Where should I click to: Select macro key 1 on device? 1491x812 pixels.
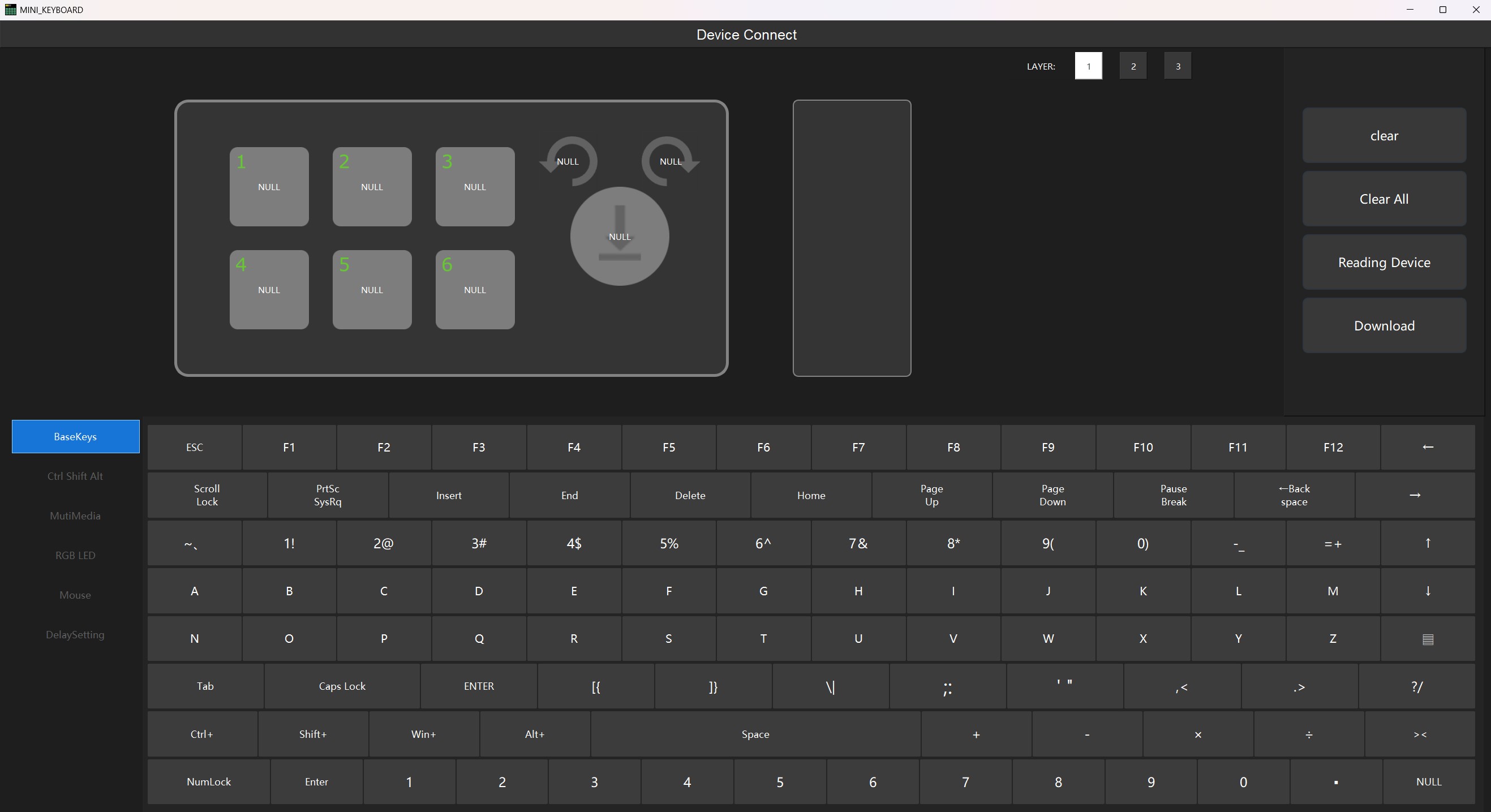click(269, 186)
